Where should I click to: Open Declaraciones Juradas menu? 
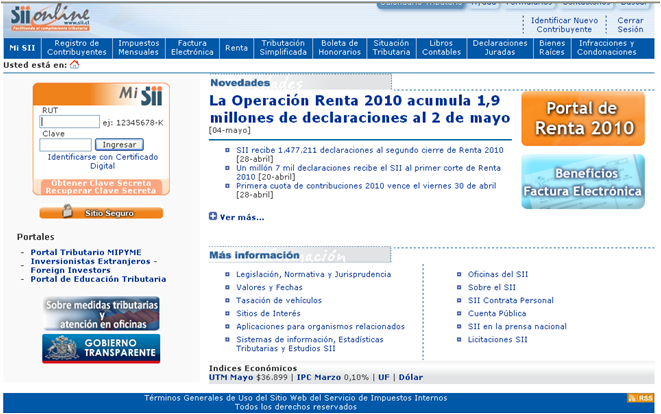tap(500, 48)
